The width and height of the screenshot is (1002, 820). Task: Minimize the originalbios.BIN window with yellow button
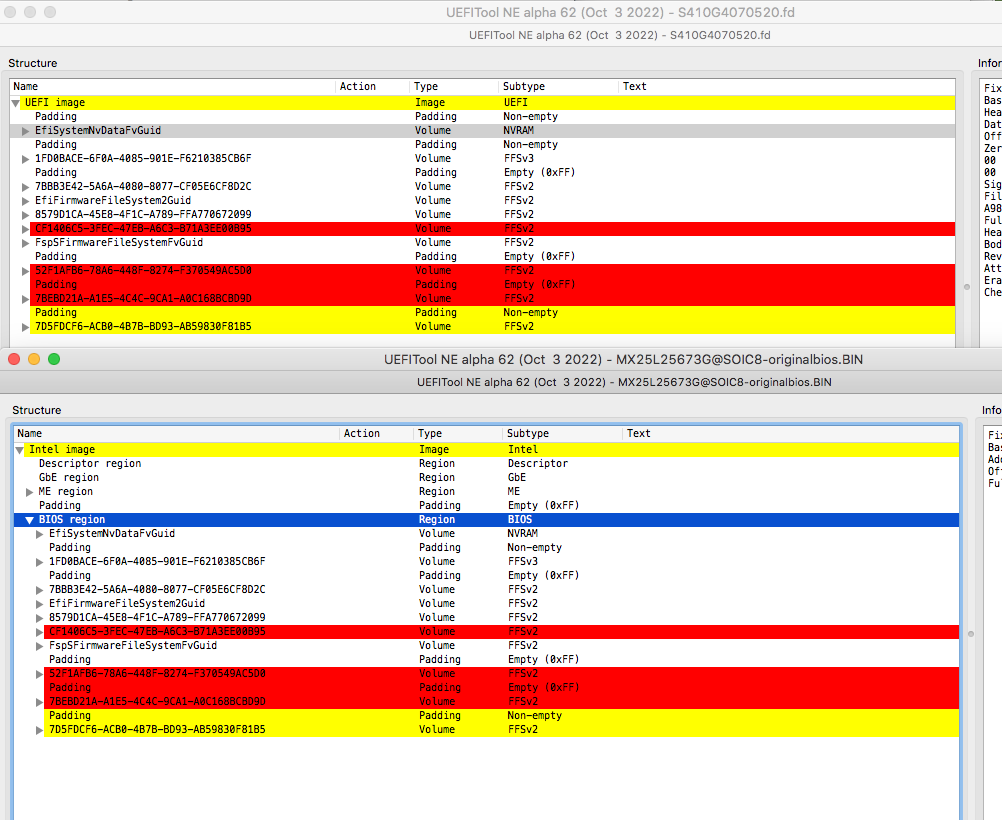34,359
